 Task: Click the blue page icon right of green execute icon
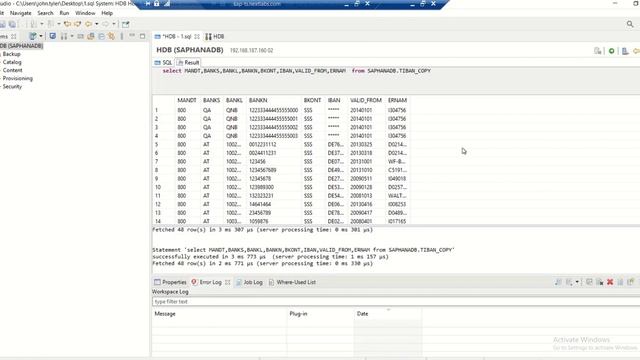pos(625,51)
